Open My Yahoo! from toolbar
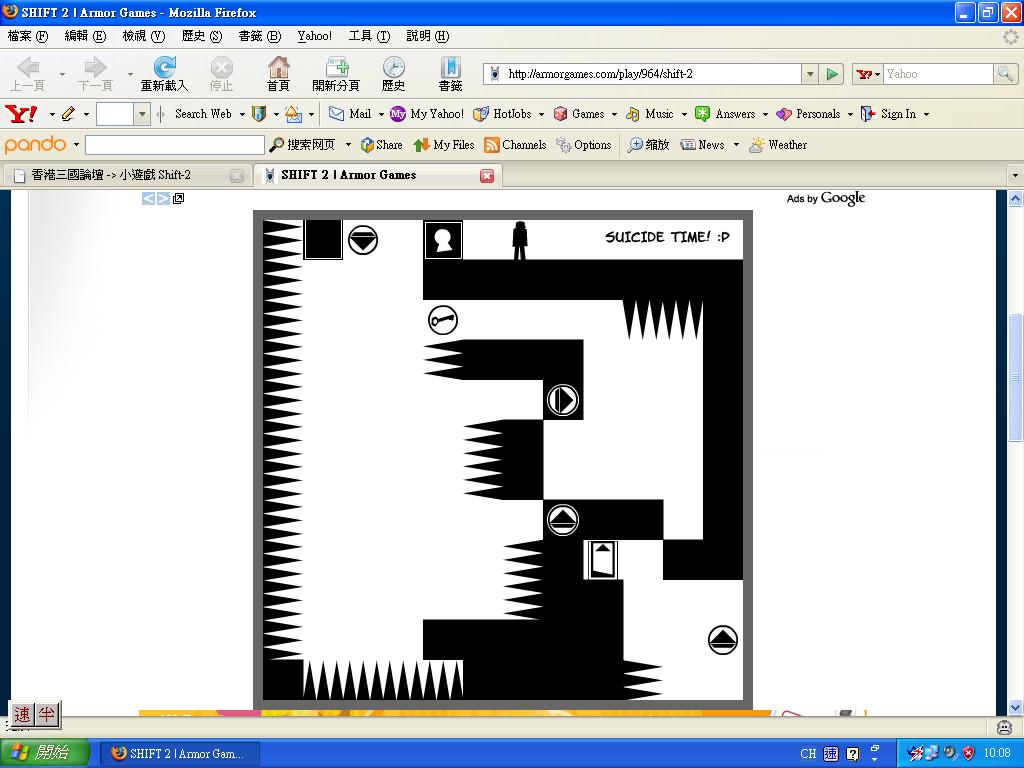 click(x=426, y=114)
